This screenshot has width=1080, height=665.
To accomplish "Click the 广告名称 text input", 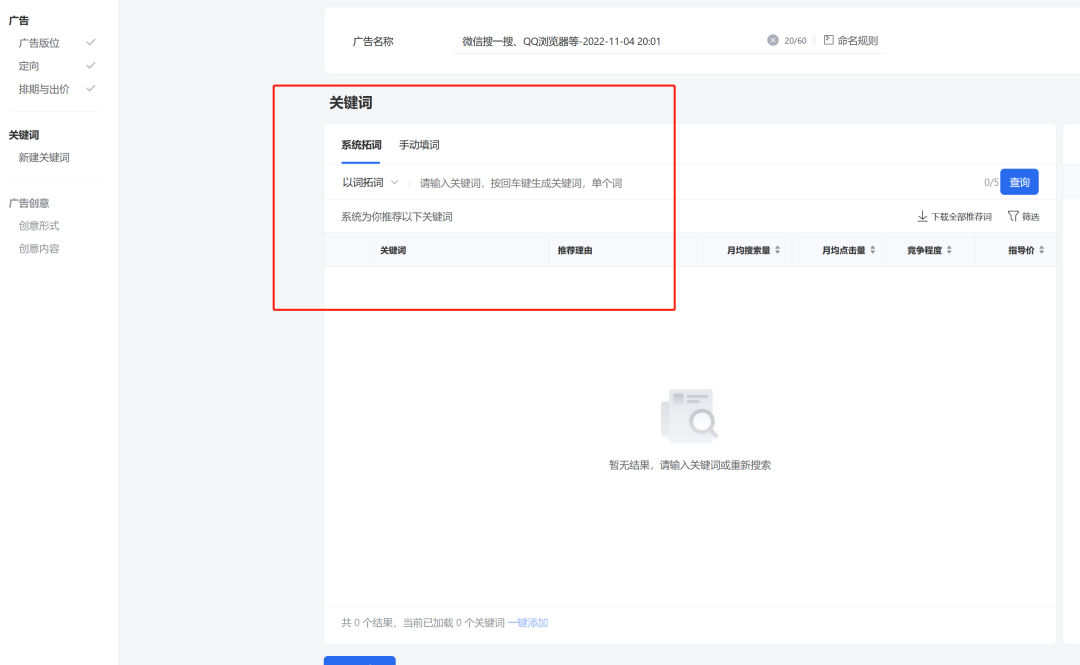I will 605,42.
